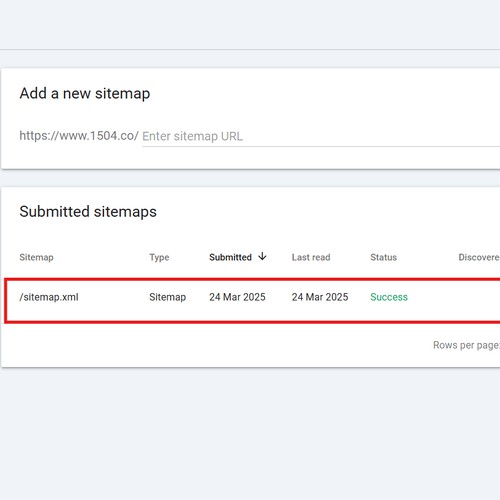Click the underline beneath the sitemap URL field
500x500 pixels.
coord(321,146)
